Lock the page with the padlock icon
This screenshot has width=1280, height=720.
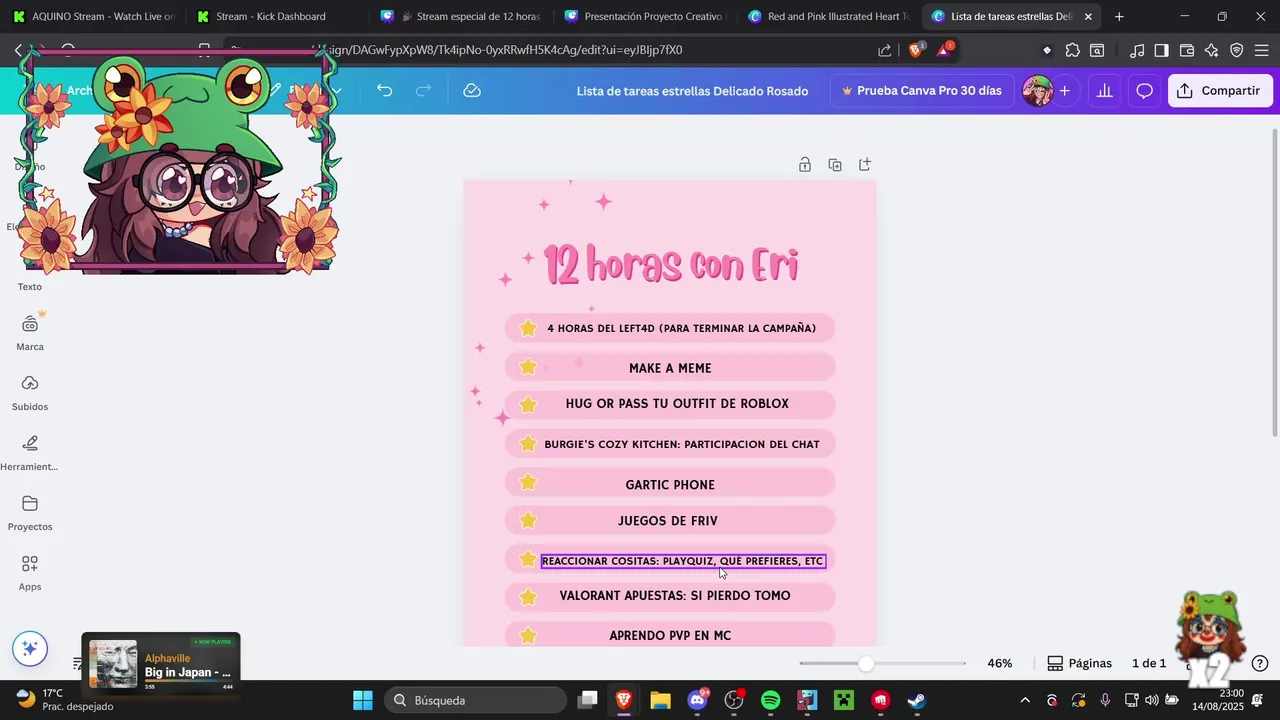pyautogui.click(x=805, y=165)
